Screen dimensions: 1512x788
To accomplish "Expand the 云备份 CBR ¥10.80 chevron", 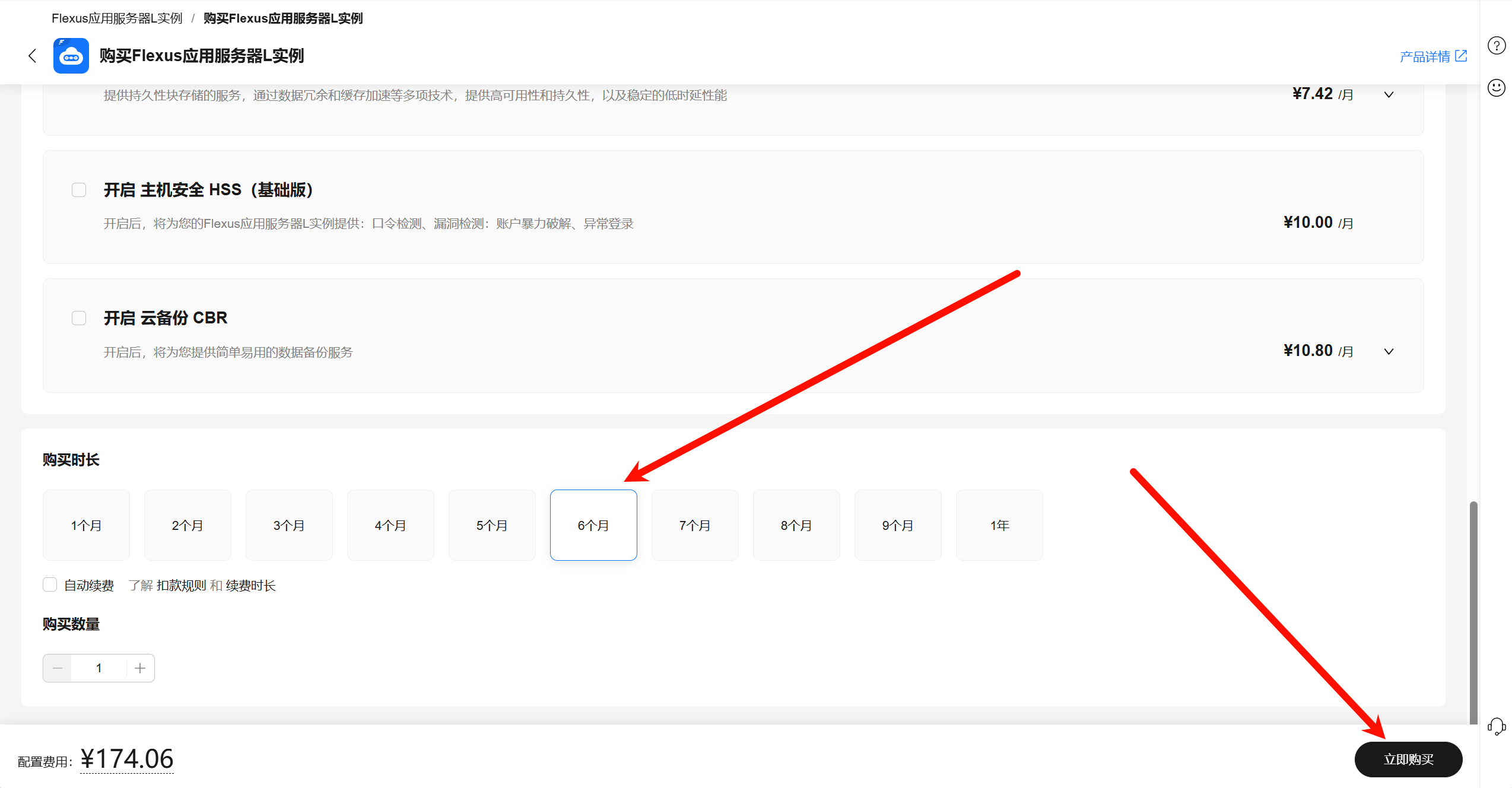I will (1389, 351).
